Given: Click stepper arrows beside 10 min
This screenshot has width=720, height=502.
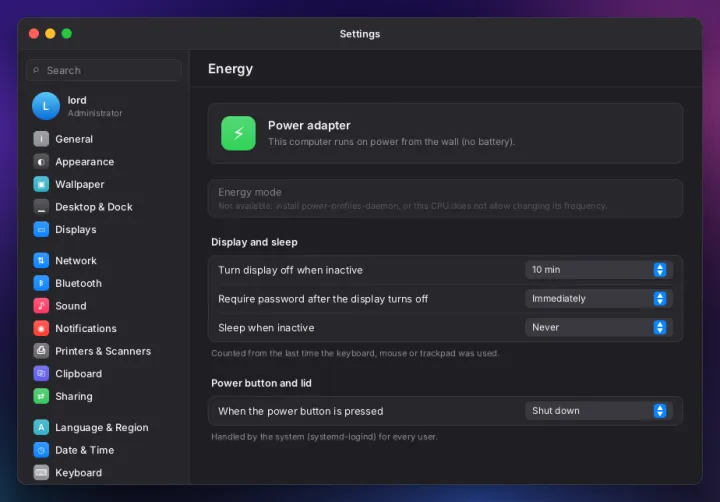Looking at the screenshot, I should click(660, 270).
